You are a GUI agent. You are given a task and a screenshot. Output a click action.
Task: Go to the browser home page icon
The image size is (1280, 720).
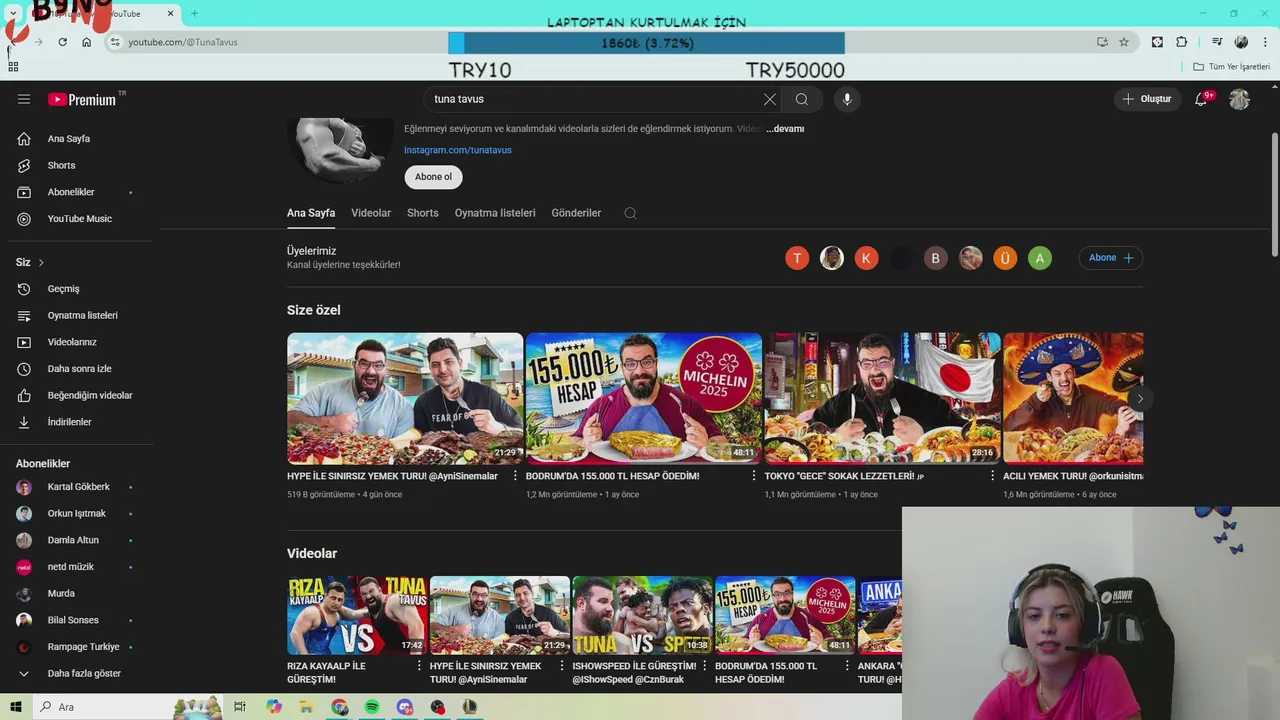(x=87, y=42)
